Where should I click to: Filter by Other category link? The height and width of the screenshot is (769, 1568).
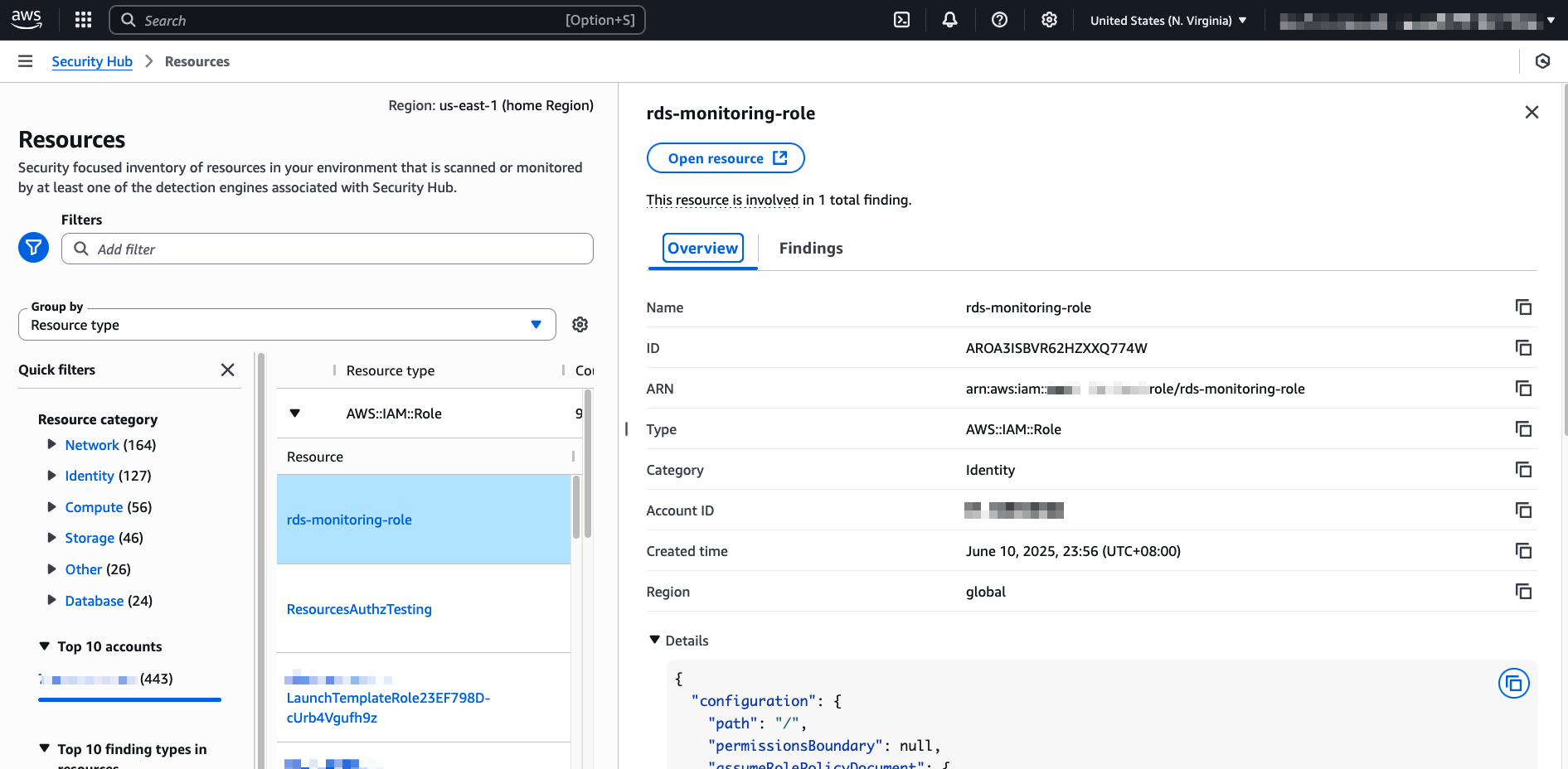point(84,569)
